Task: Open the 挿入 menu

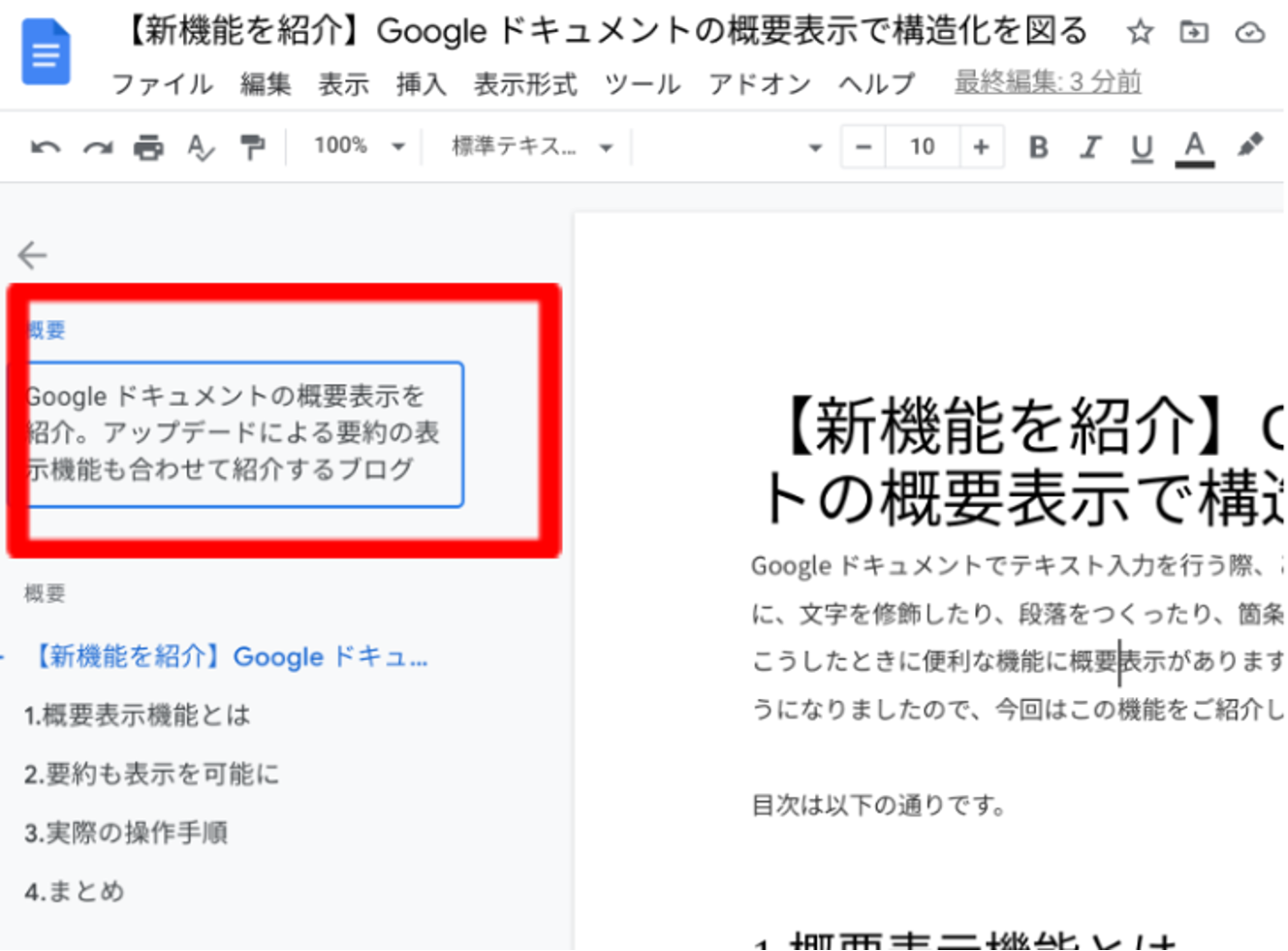Action: 421,84
